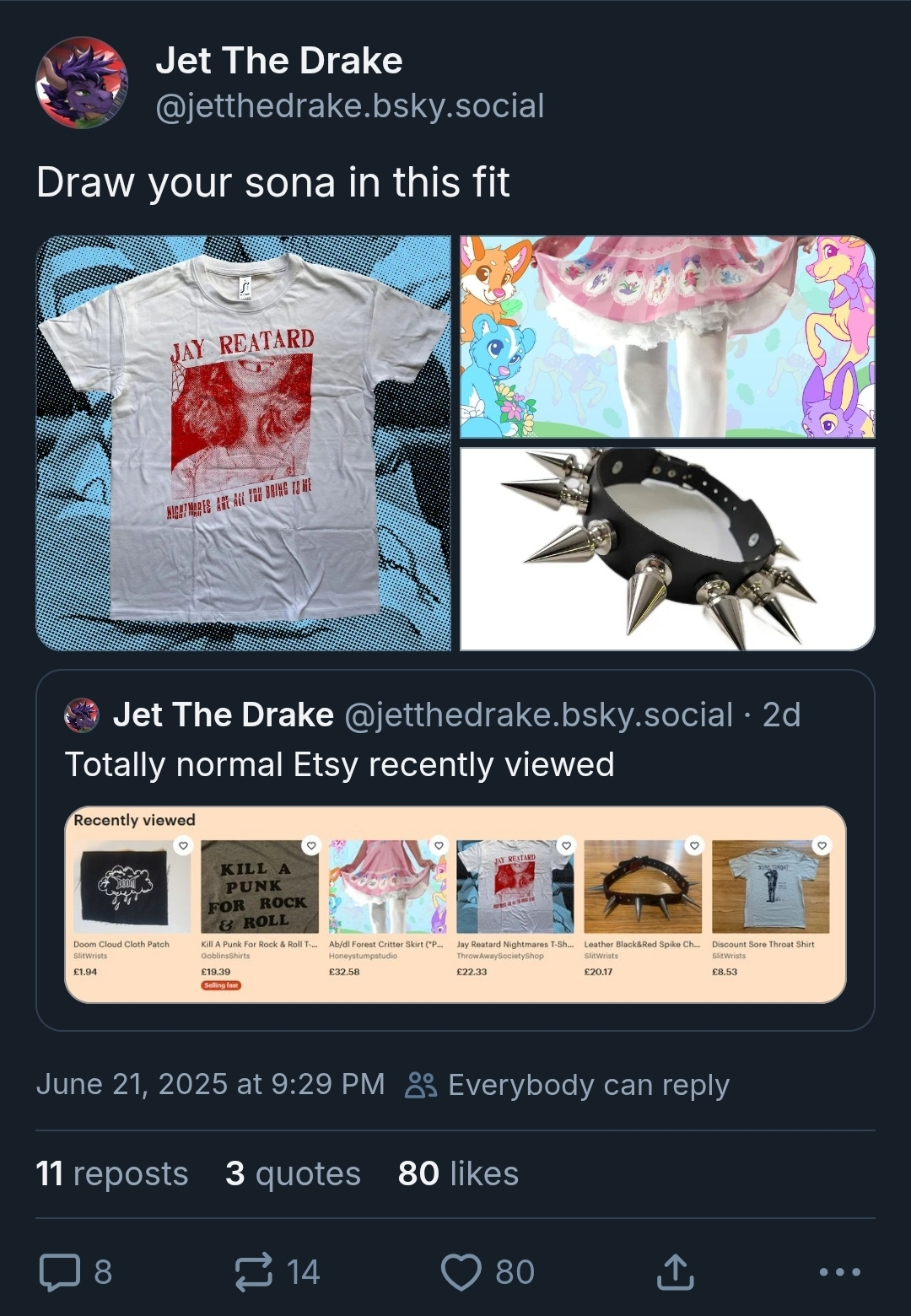Click the @jetthedrake.bsky.social handle under name
The height and width of the screenshot is (1316, 911).
350,106
